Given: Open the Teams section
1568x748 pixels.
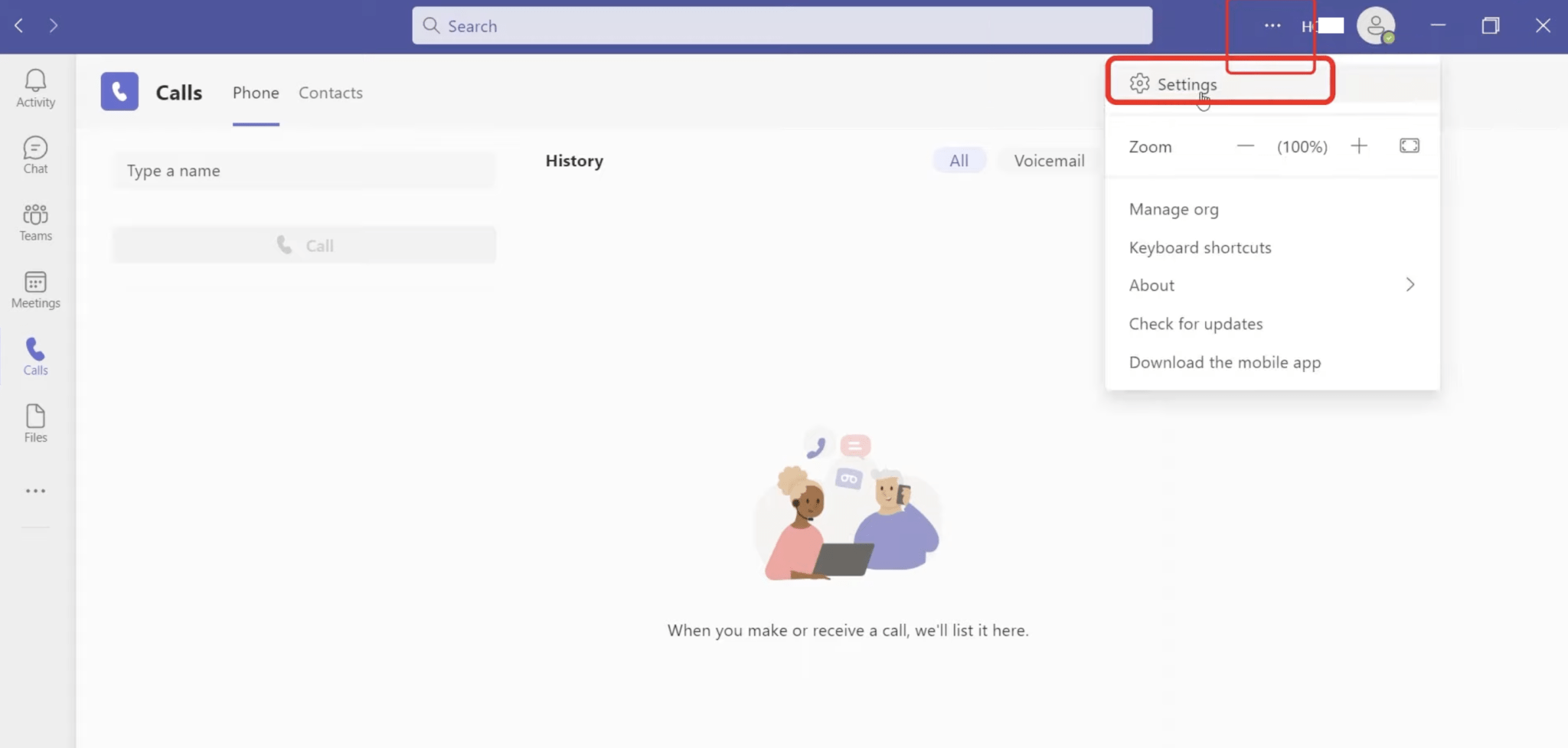Looking at the screenshot, I should click(35, 221).
